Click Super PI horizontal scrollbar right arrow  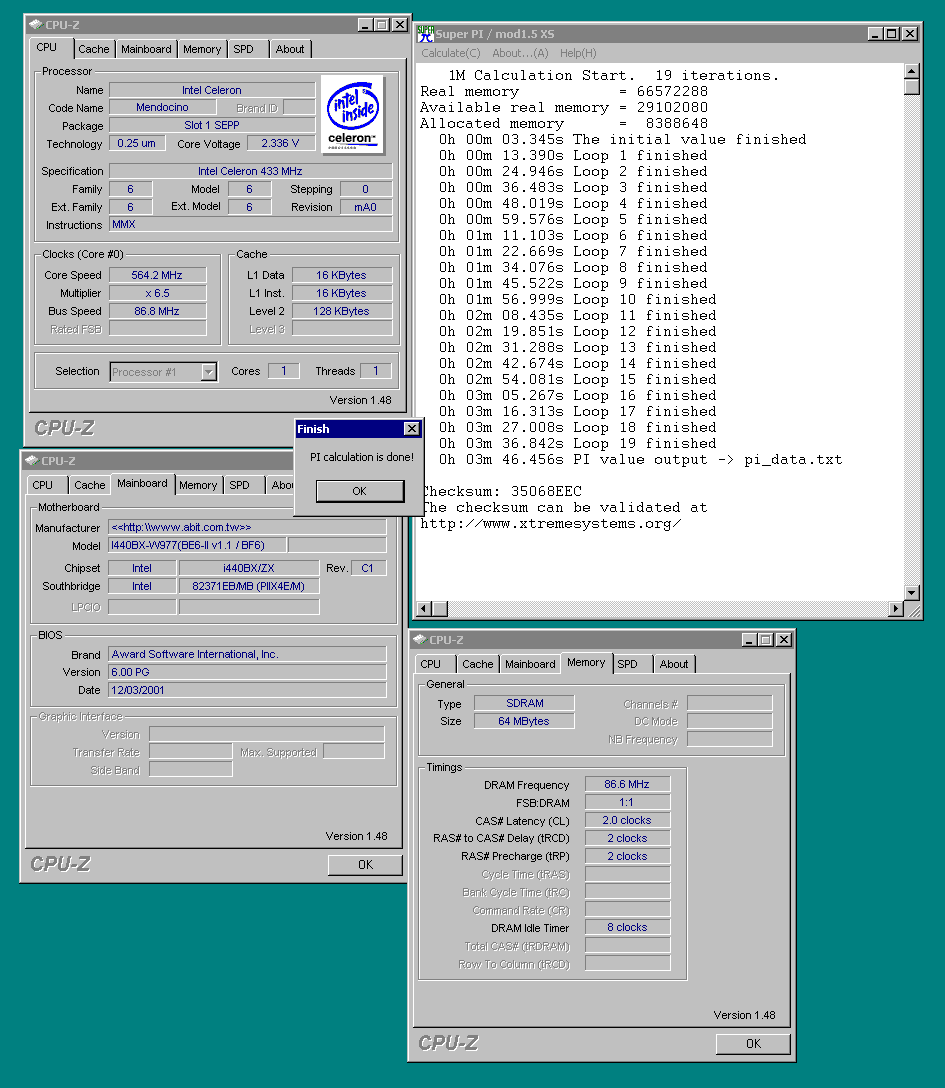click(x=896, y=609)
